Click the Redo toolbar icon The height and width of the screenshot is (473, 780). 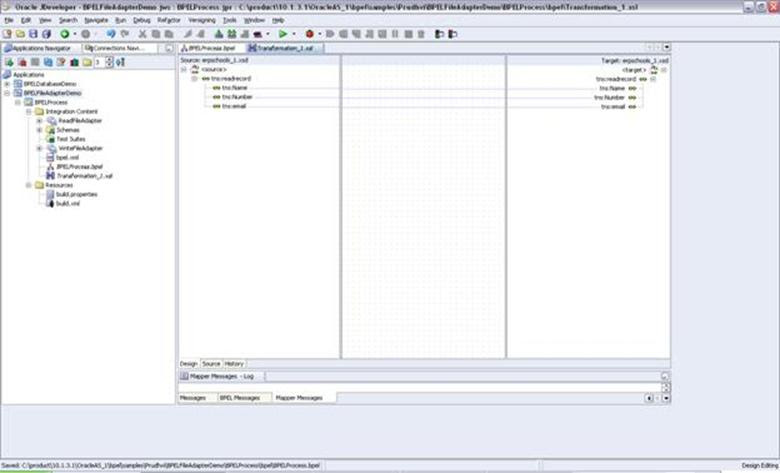pos(125,34)
